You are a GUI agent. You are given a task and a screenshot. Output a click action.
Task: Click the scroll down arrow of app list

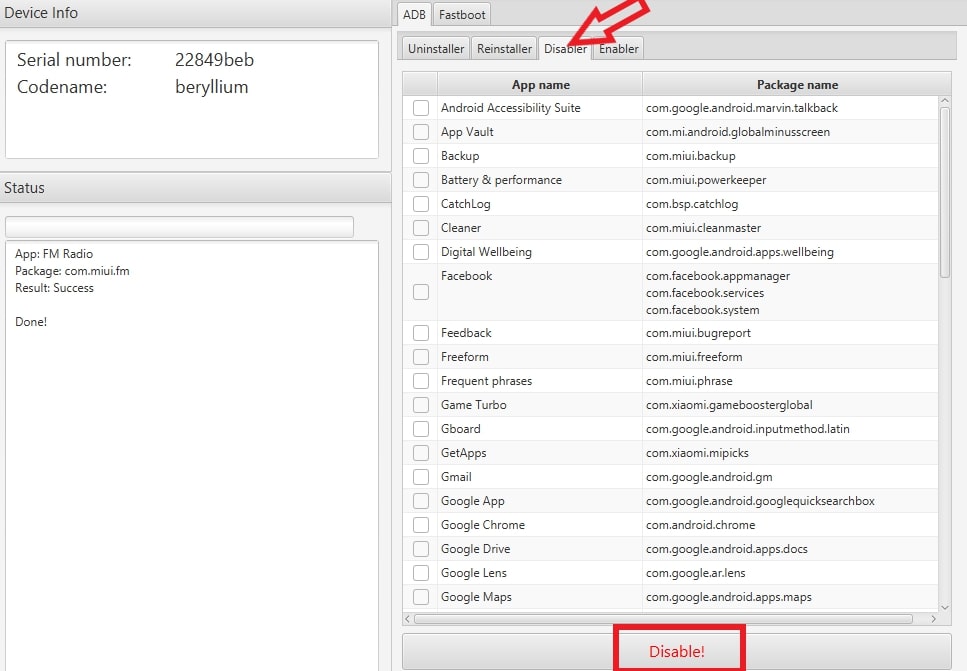(944, 607)
